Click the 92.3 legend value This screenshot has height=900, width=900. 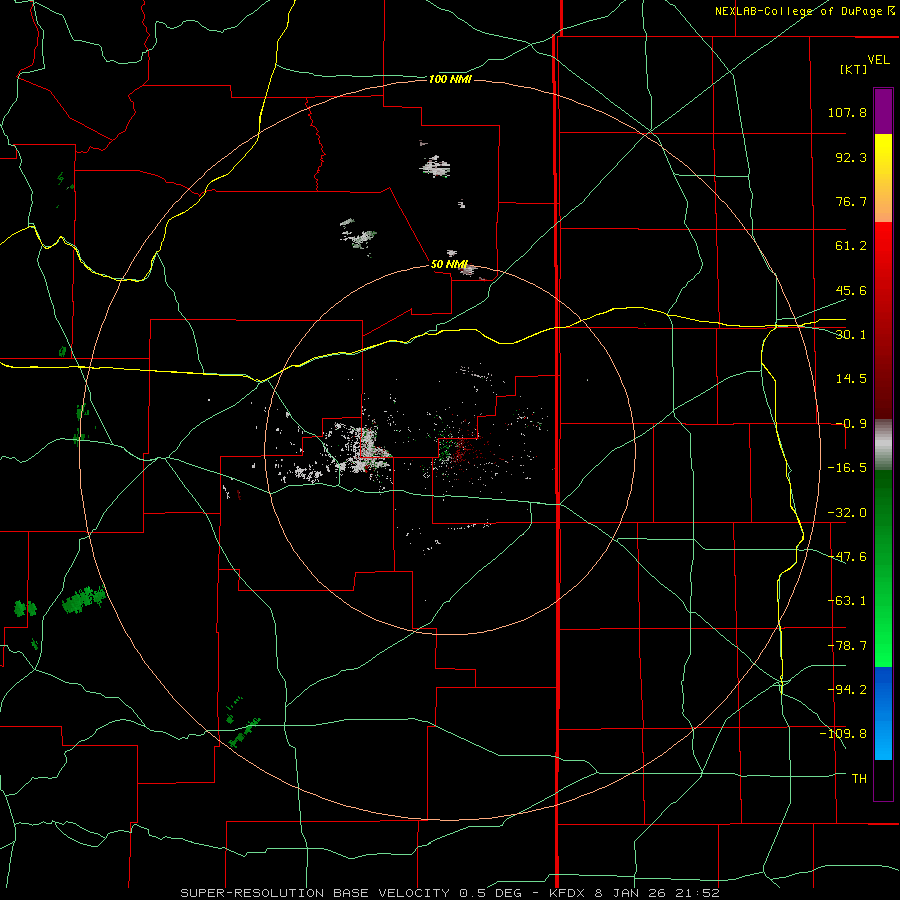coord(851,157)
